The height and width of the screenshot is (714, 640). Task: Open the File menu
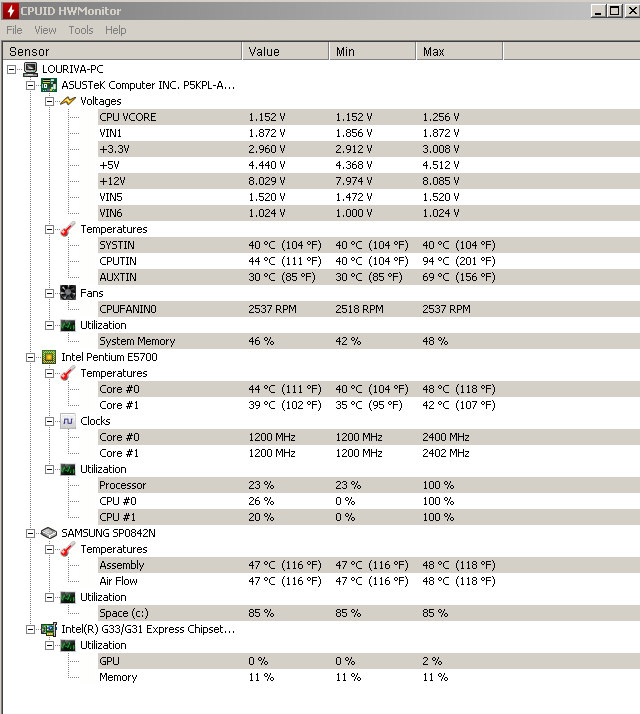[14, 30]
